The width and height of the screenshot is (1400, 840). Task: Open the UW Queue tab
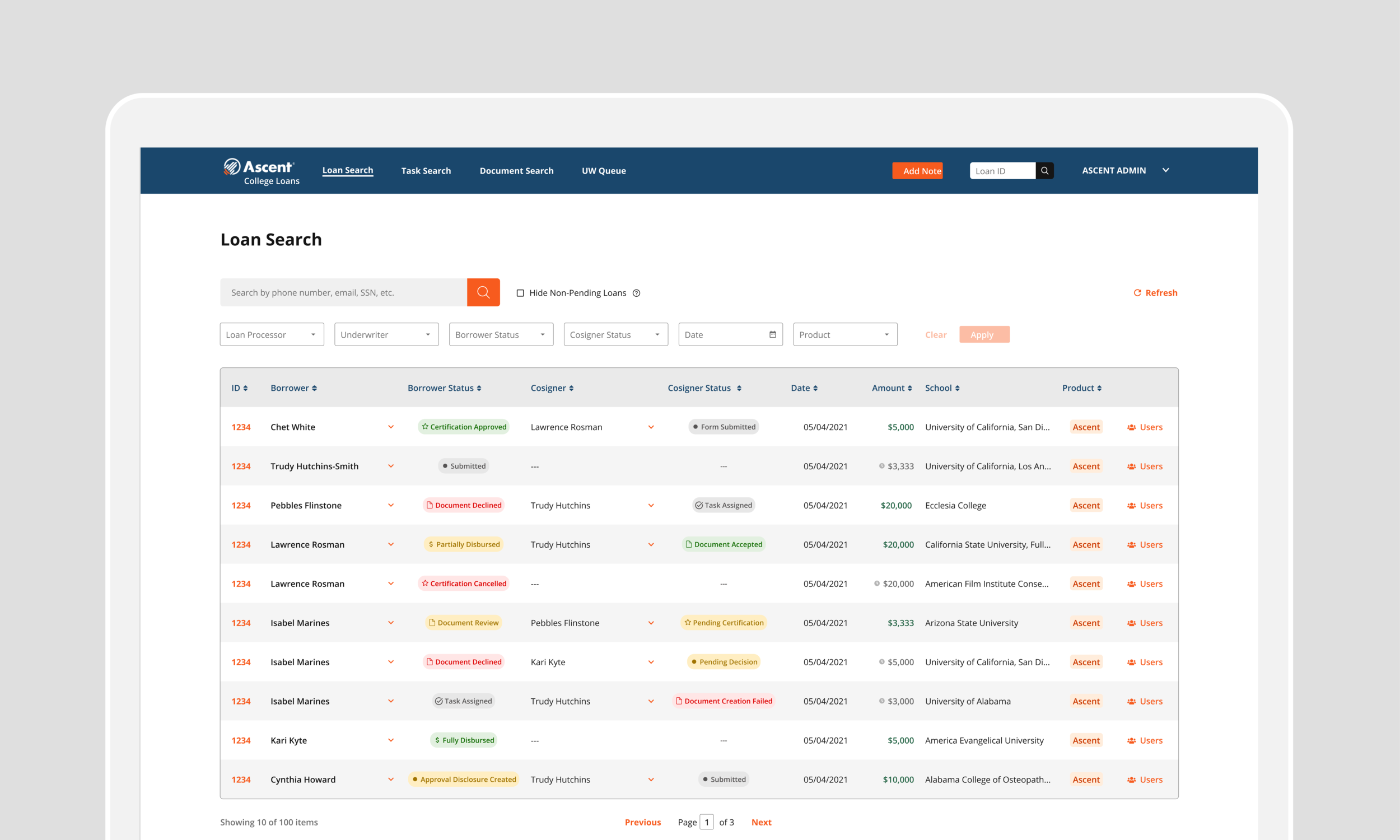pos(603,170)
